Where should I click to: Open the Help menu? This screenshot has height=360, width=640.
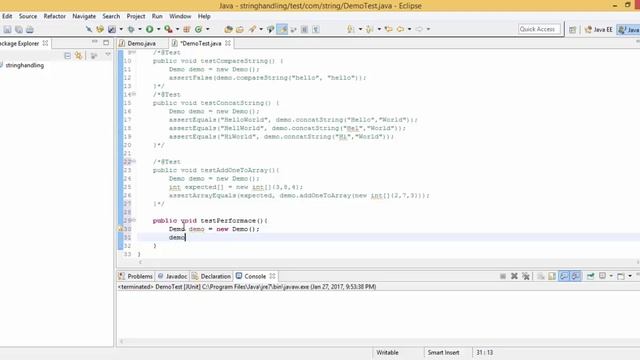pos(204,16)
